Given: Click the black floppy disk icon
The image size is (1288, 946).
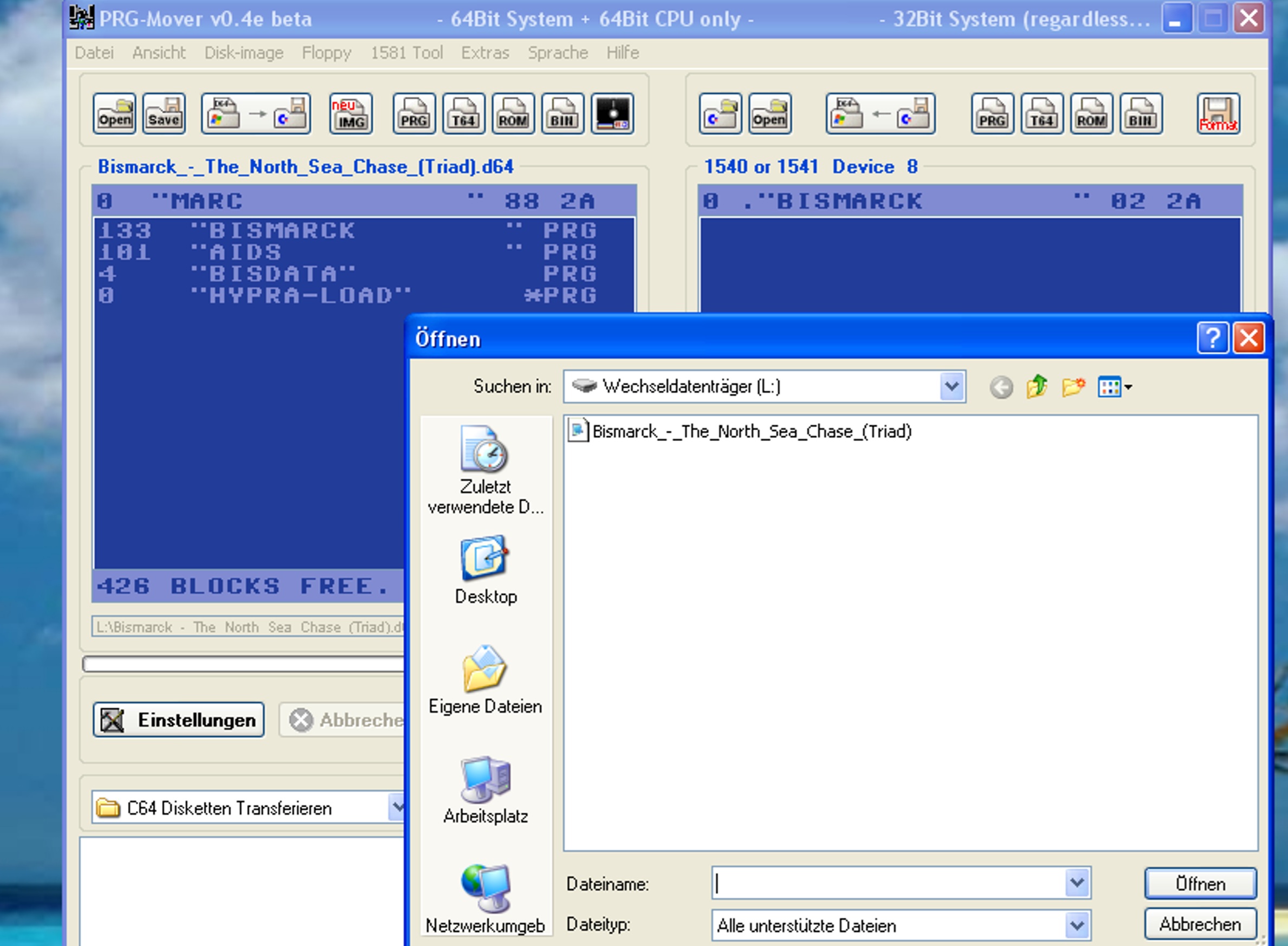Looking at the screenshot, I should 612,113.
